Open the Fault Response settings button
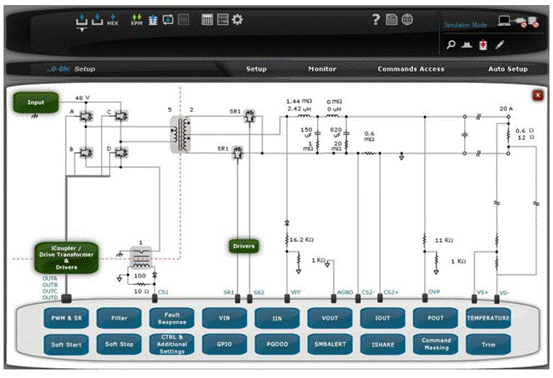553x378 pixels. click(172, 318)
